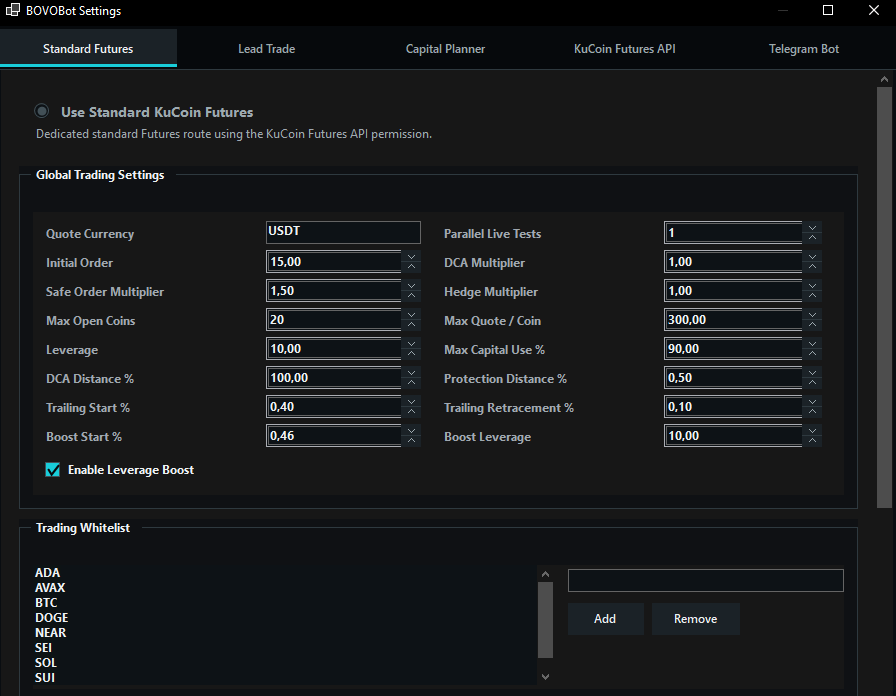Image resolution: width=896 pixels, height=696 pixels.
Task: Decrease the Boost Leverage value
Action: click(x=812, y=431)
